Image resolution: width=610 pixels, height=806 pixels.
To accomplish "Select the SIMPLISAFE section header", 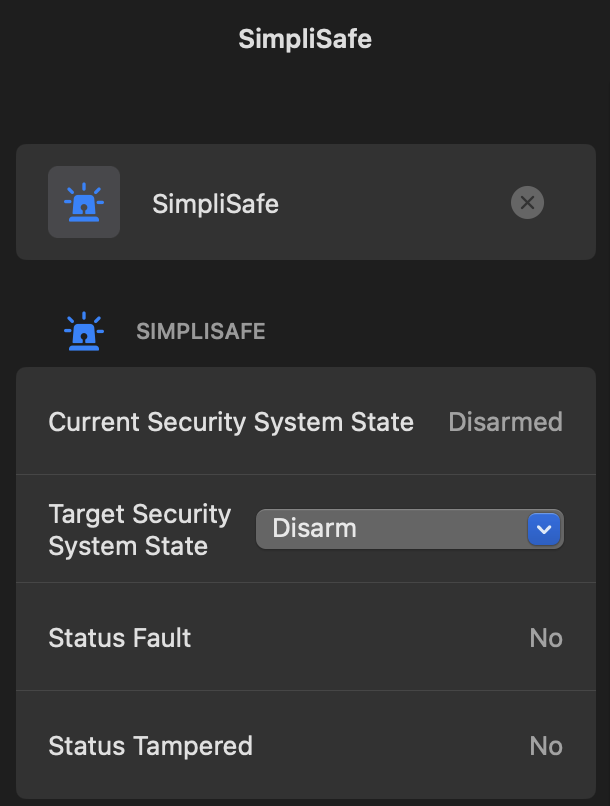I will click(x=200, y=331).
